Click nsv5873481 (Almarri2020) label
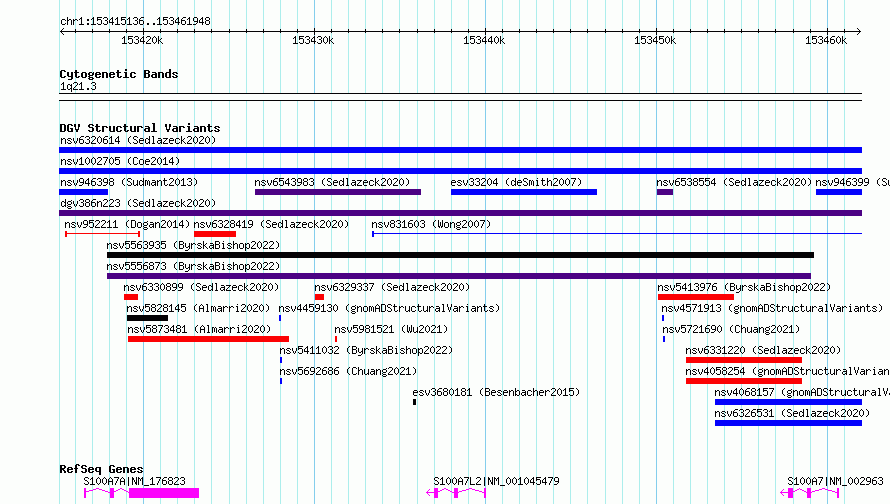 click(x=199, y=329)
